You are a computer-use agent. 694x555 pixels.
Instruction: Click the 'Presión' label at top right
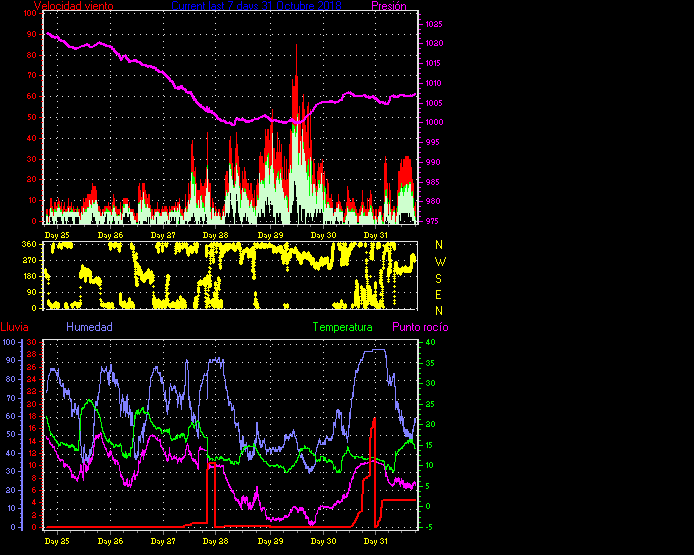pos(389,6)
